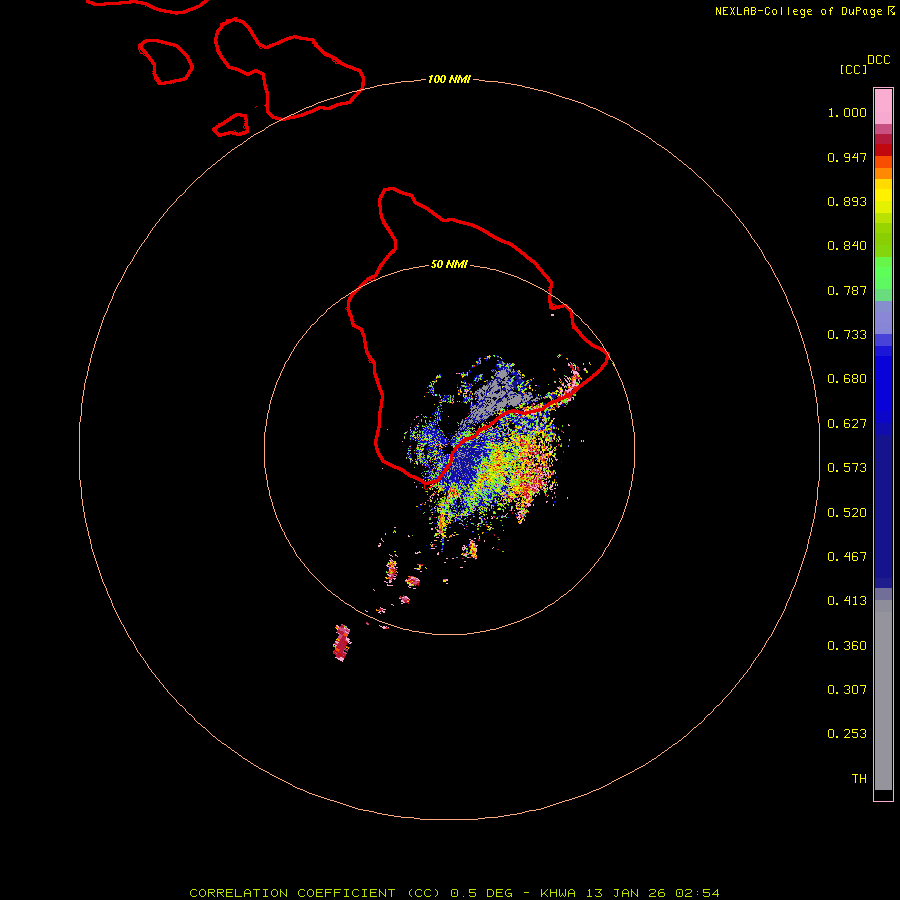Image resolution: width=900 pixels, height=900 pixels.
Task: Select the 0.680 scale value
Action: tap(847, 379)
